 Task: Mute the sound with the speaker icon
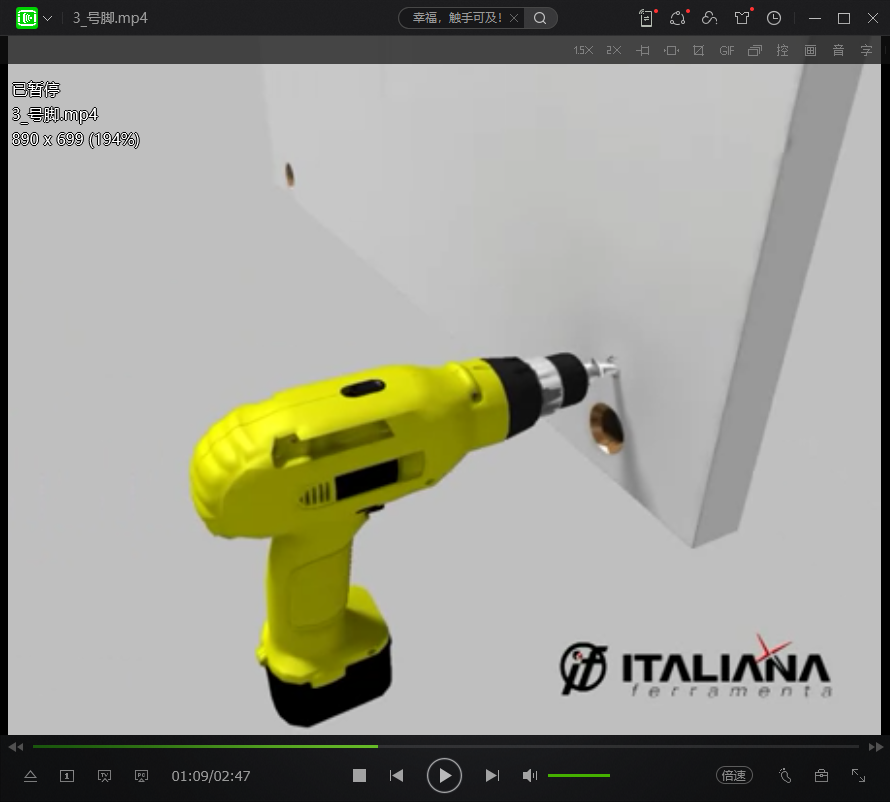530,775
